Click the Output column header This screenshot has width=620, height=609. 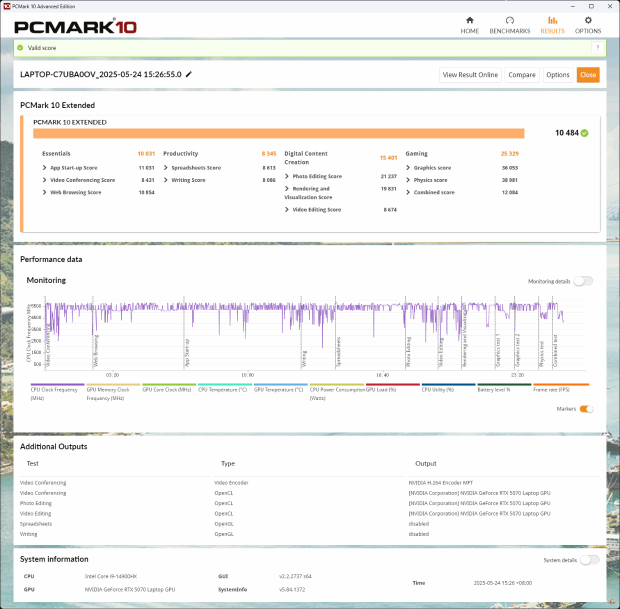(425, 463)
